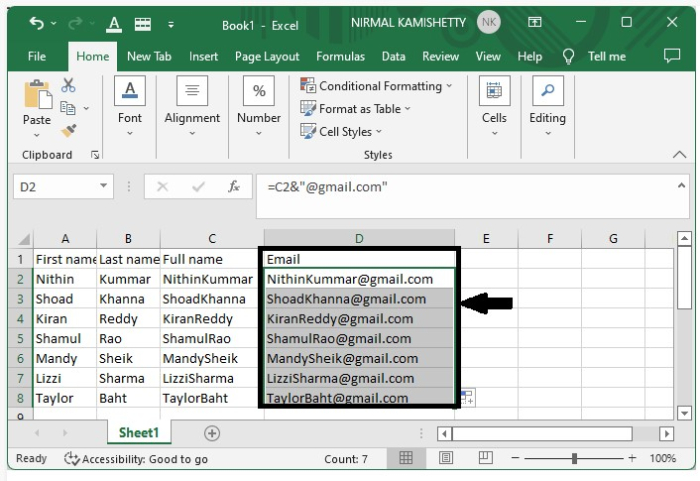Go to the Page Layout tab
The width and height of the screenshot is (700, 481).
point(267,57)
